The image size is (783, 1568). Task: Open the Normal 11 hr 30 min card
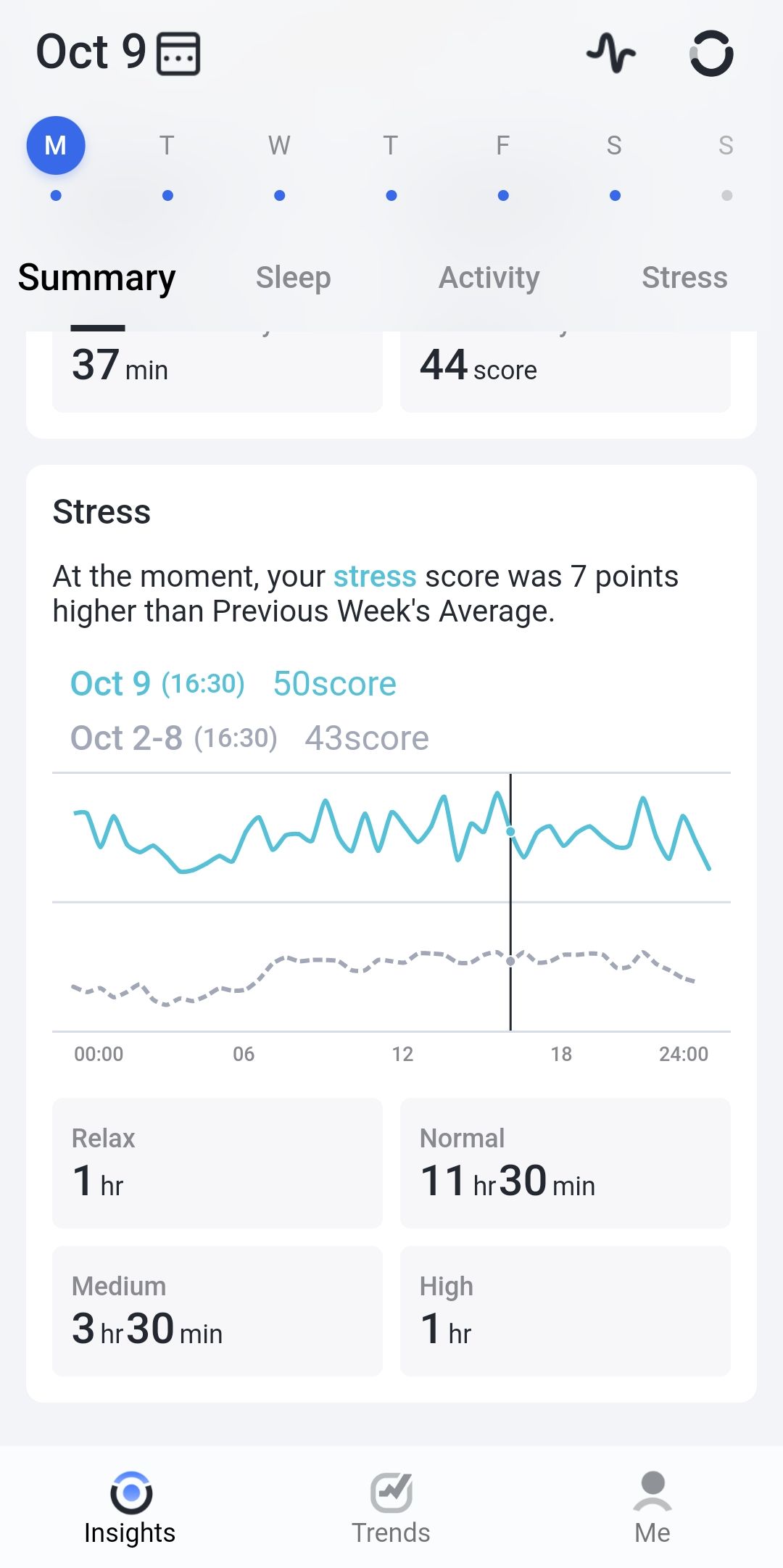pos(565,1163)
